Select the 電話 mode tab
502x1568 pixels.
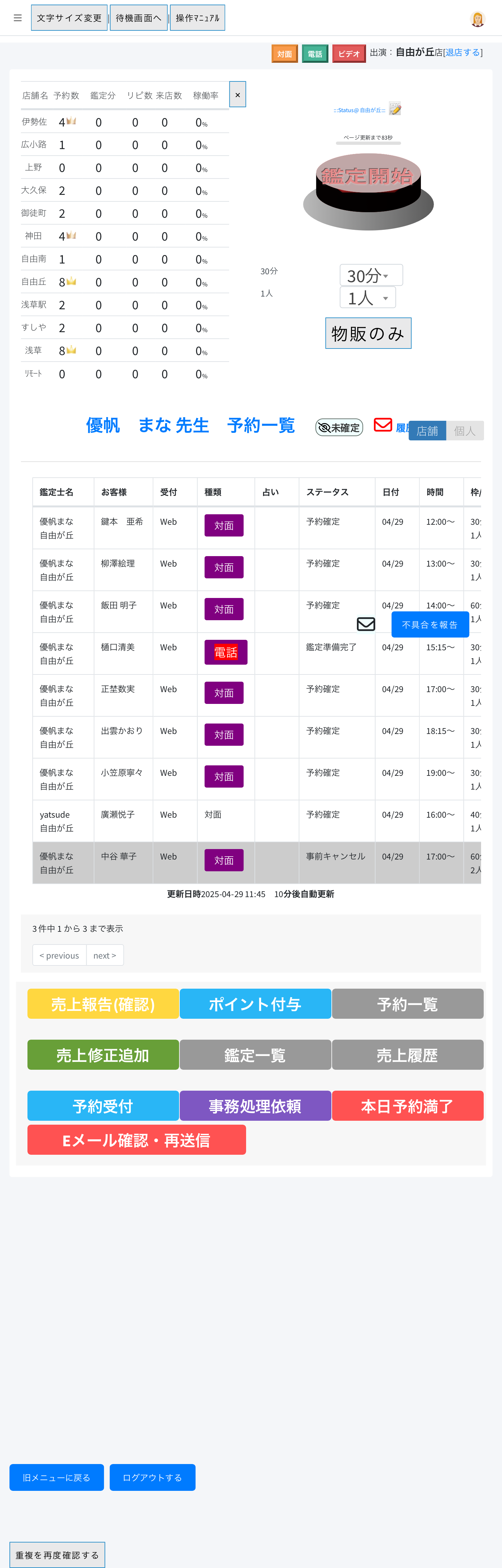click(x=315, y=54)
